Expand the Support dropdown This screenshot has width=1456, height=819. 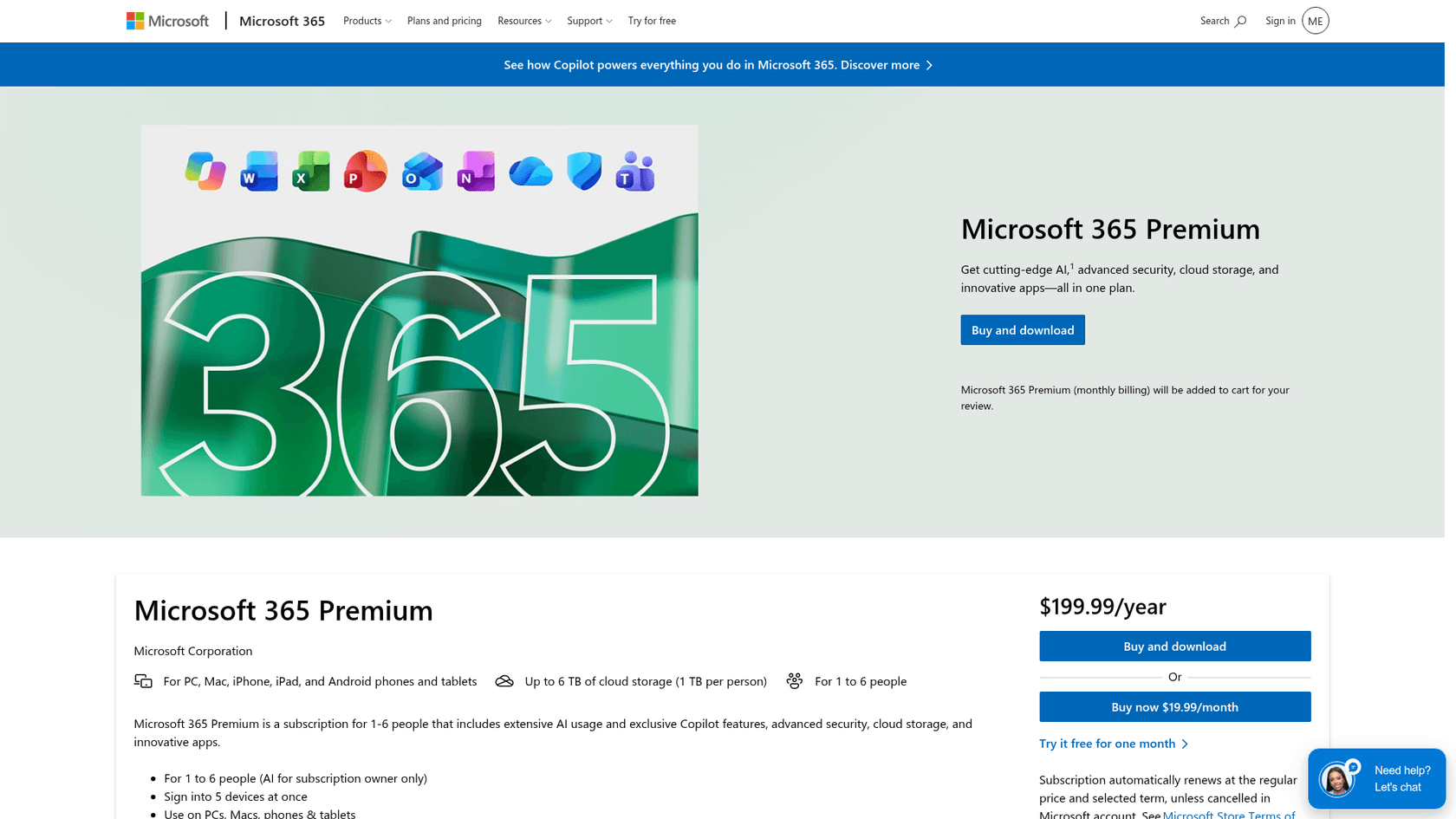coord(589,21)
